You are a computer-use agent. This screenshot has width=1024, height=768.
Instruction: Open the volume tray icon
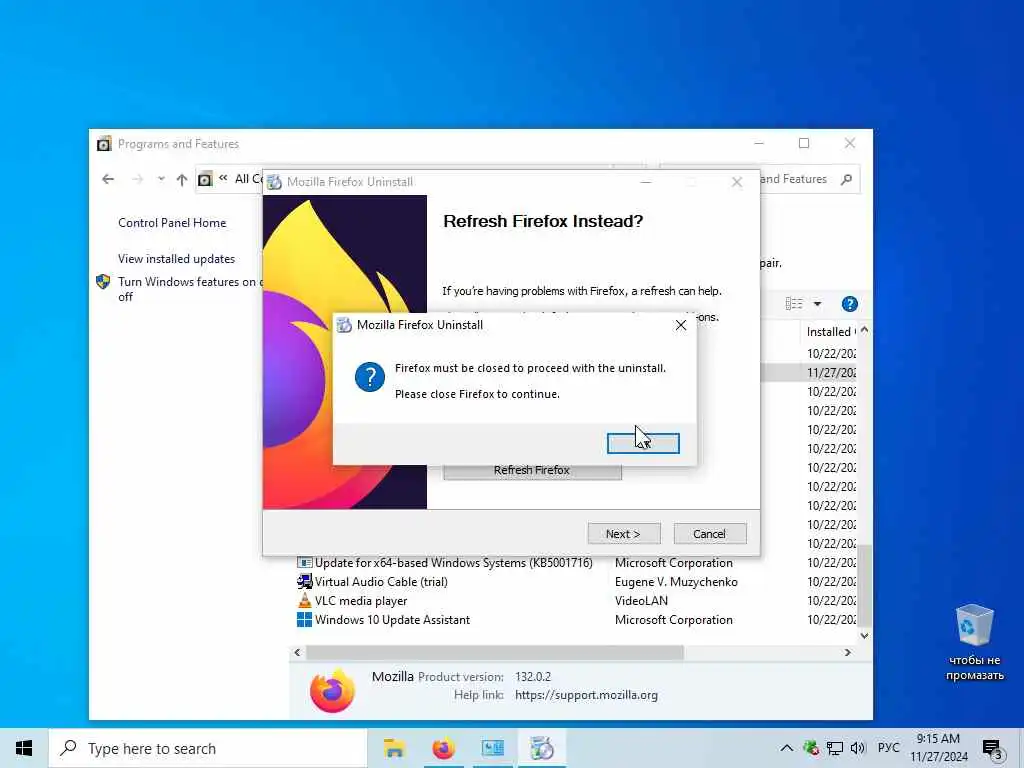click(x=857, y=748)
